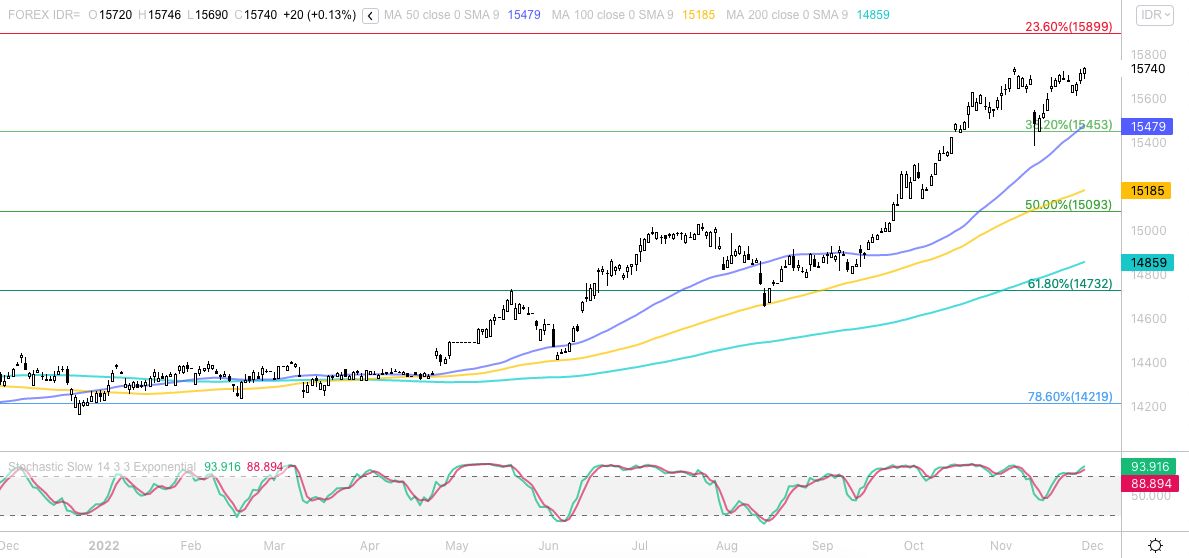The width and height of the screenshot is (1189, 558).
Task: Open chart settings gear icon
Action: 1155,545
